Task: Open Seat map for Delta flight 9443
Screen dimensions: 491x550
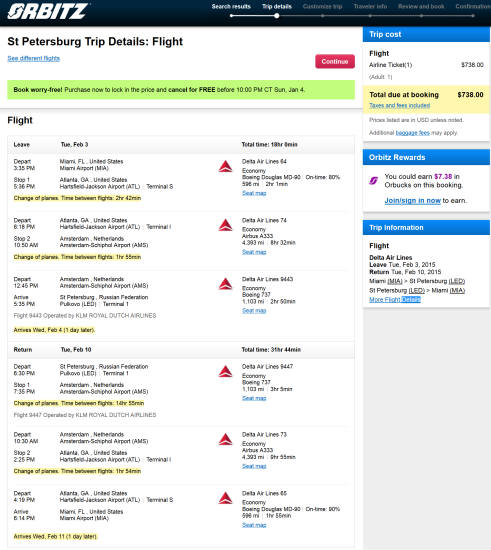Action: pos(254,310)
